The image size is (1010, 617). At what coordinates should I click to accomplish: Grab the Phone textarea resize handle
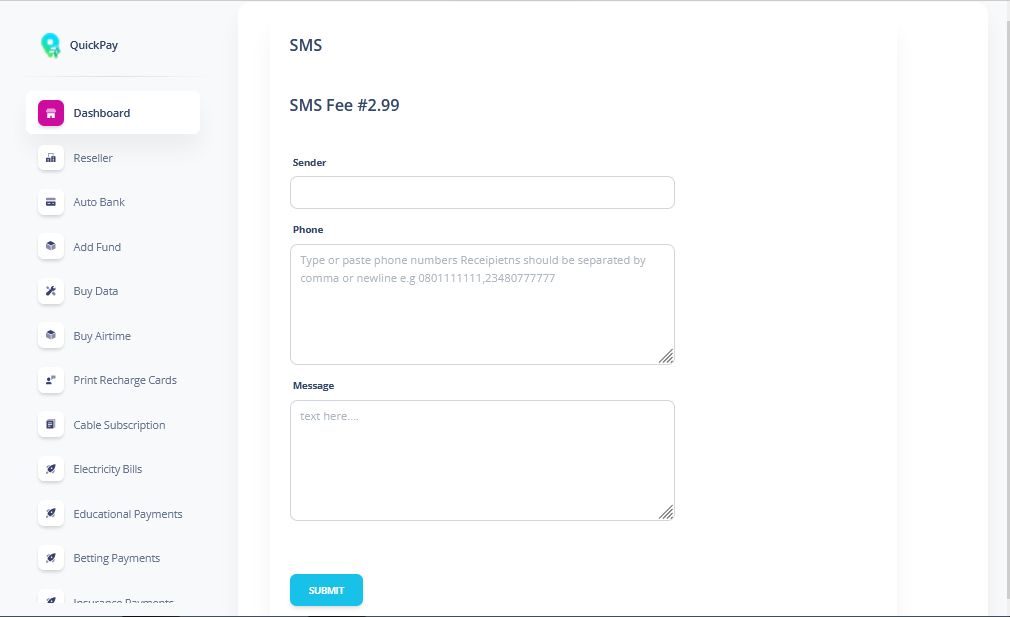(666, 356)
